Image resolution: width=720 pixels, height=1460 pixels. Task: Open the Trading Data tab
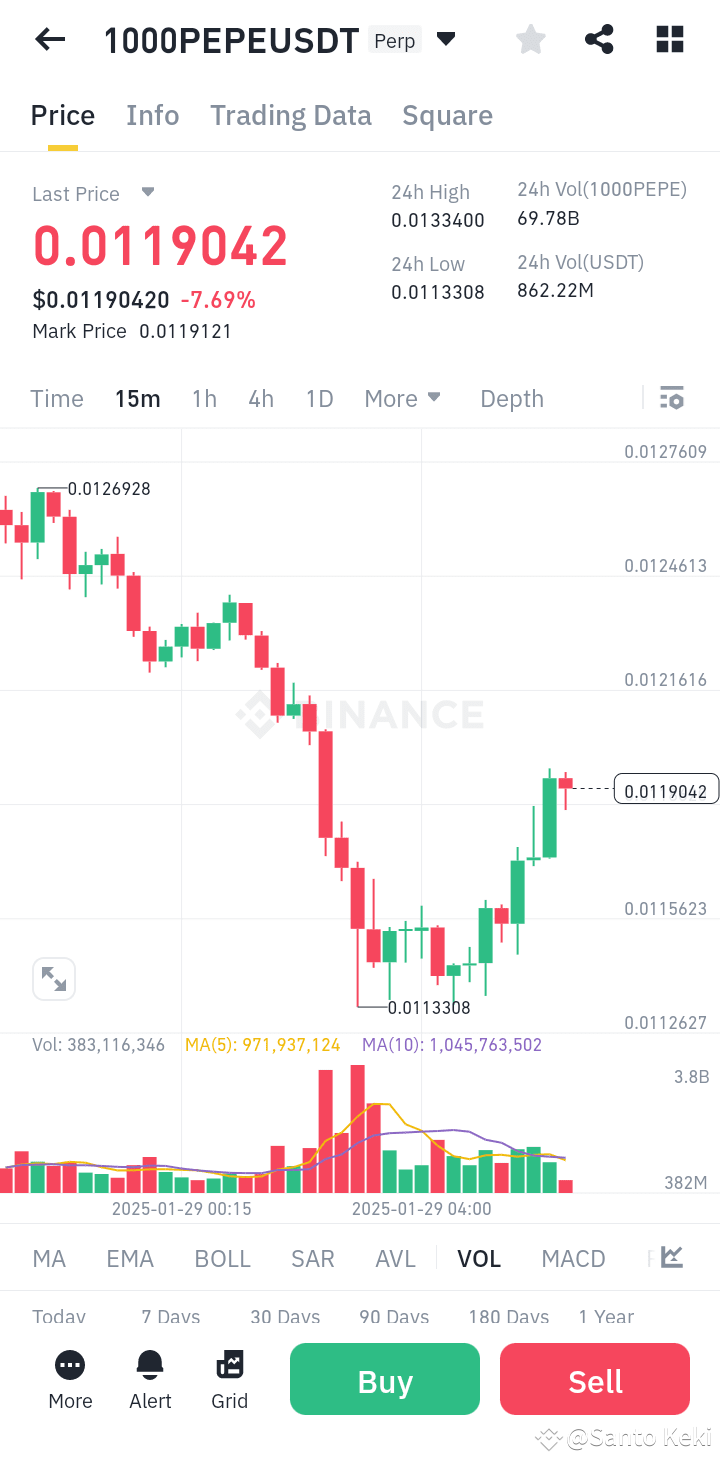point(290,115)
